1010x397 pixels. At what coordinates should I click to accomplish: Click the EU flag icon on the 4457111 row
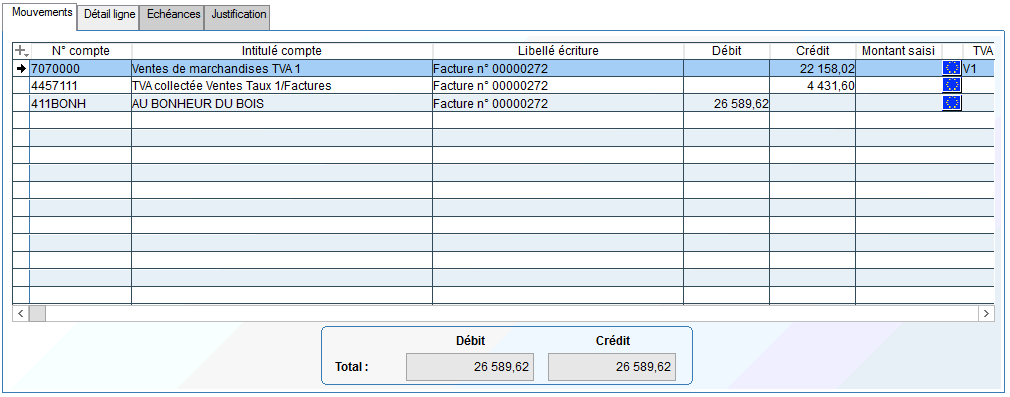(x=951, y=85)
